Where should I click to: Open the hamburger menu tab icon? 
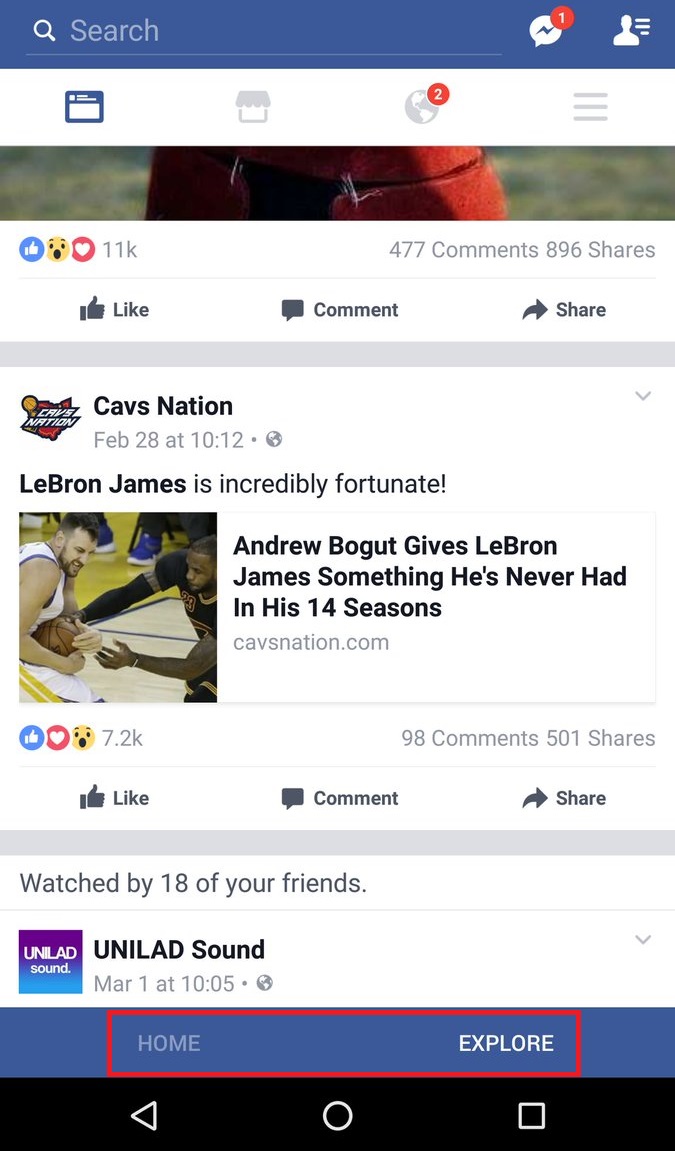coord(591,107)
